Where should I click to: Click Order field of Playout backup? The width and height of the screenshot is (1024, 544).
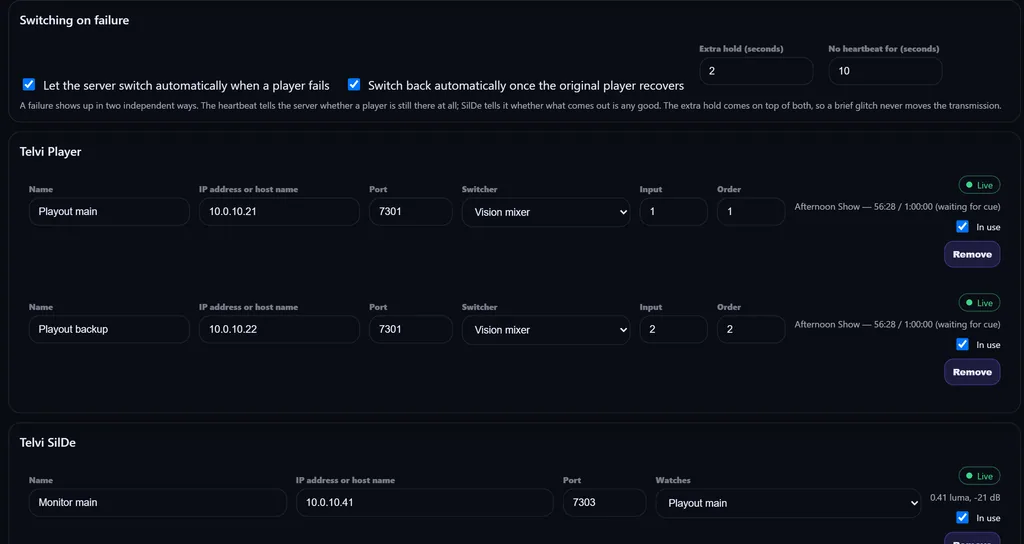point(751,329)
